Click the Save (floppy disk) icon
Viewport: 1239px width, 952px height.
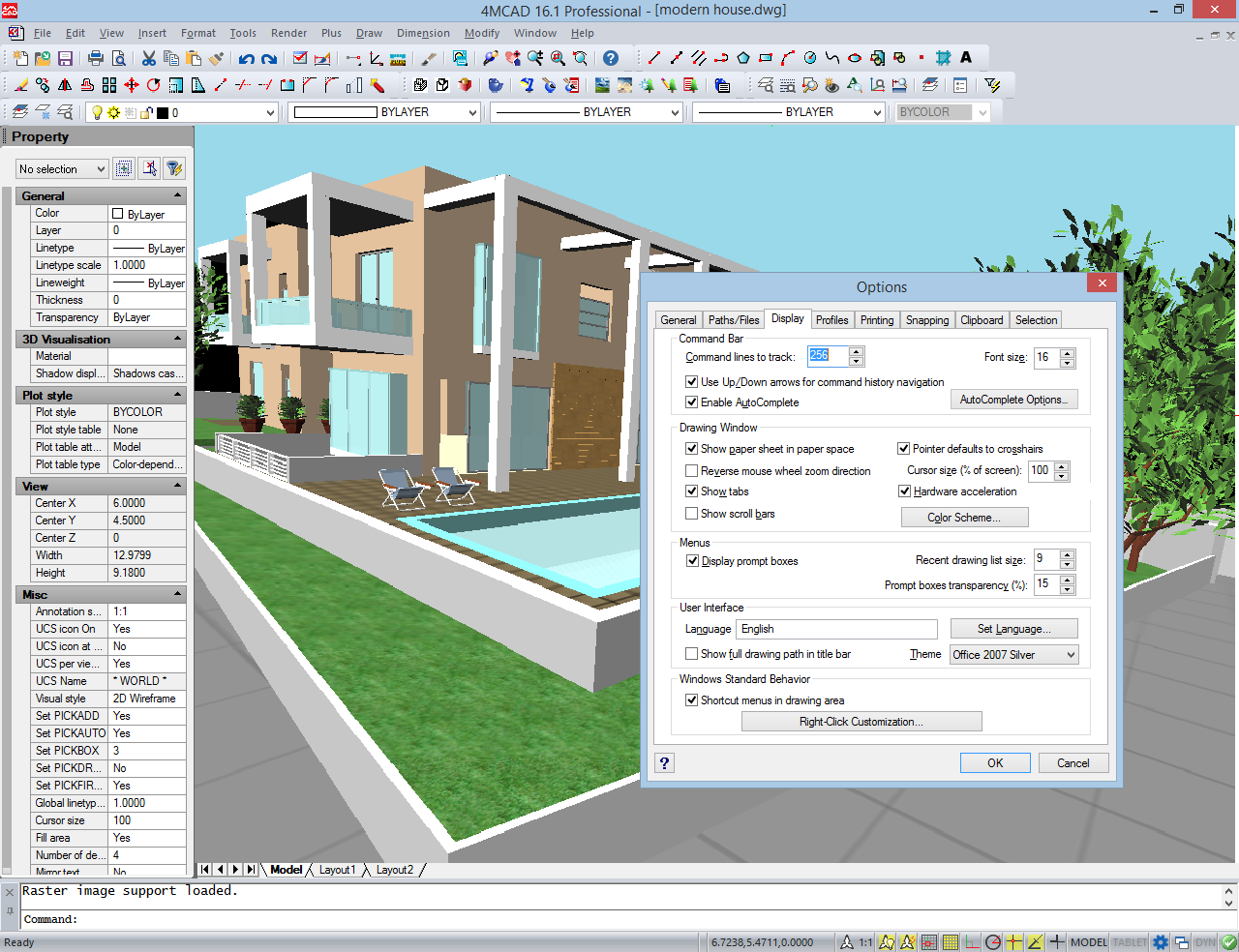click(x=65, y=58)
